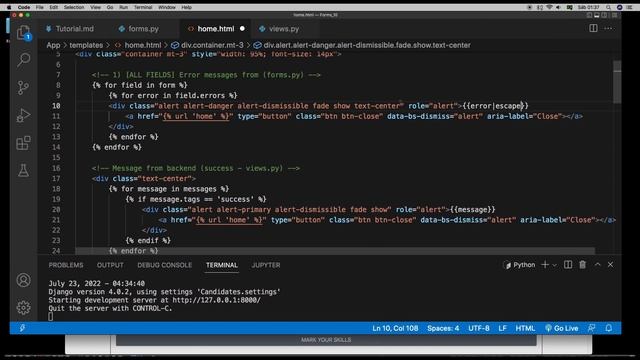Open the Go menu
The height and width of the screenshot is (360, 640).
pos(110,7)
